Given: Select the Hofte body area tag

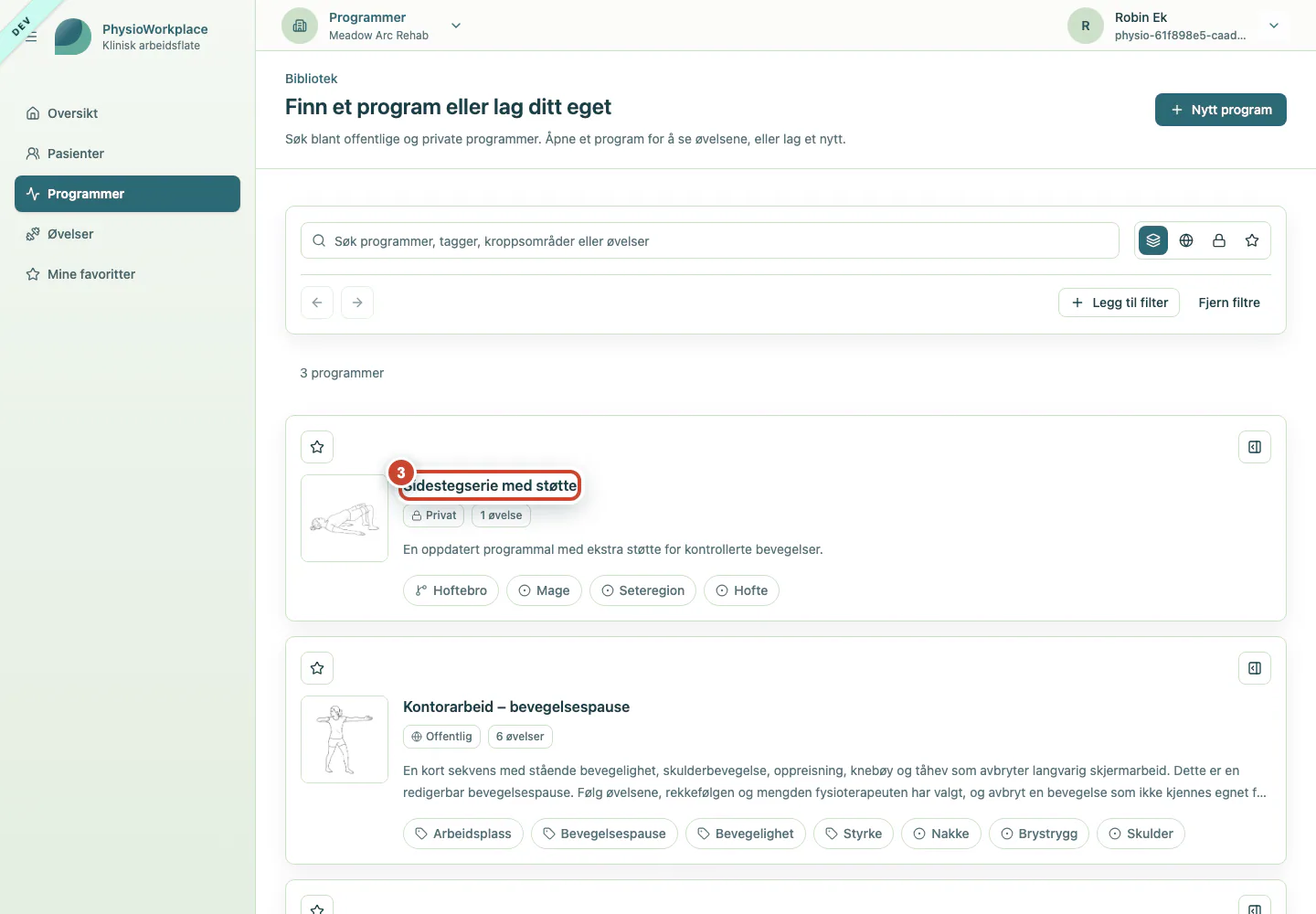Looking at the screenshot, I should pyautogui.click(x=742, y=590).
